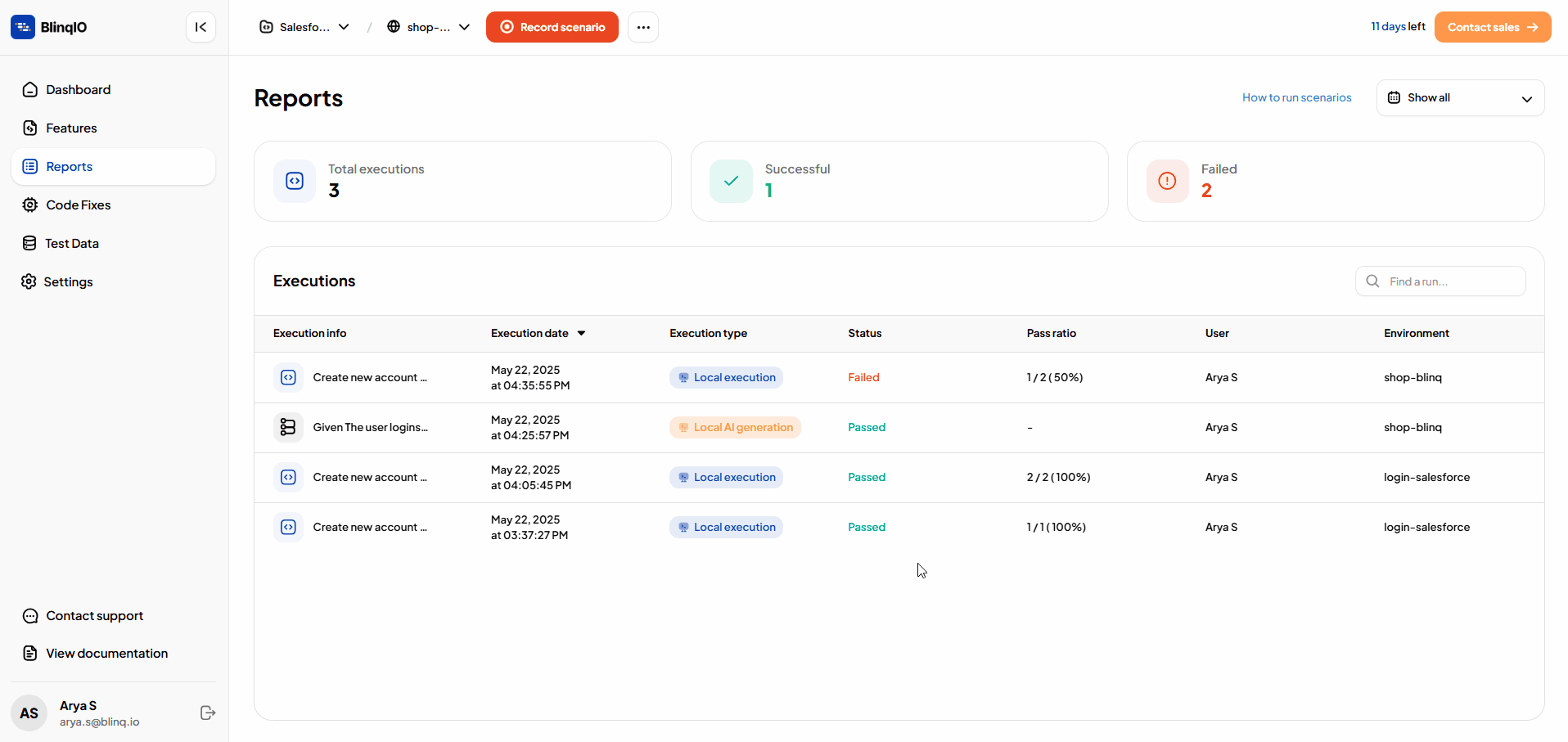The height and width of the screenshot is (742, 1568).
Task: Expand the Salesfo... project dropdown
Action: 304,27
